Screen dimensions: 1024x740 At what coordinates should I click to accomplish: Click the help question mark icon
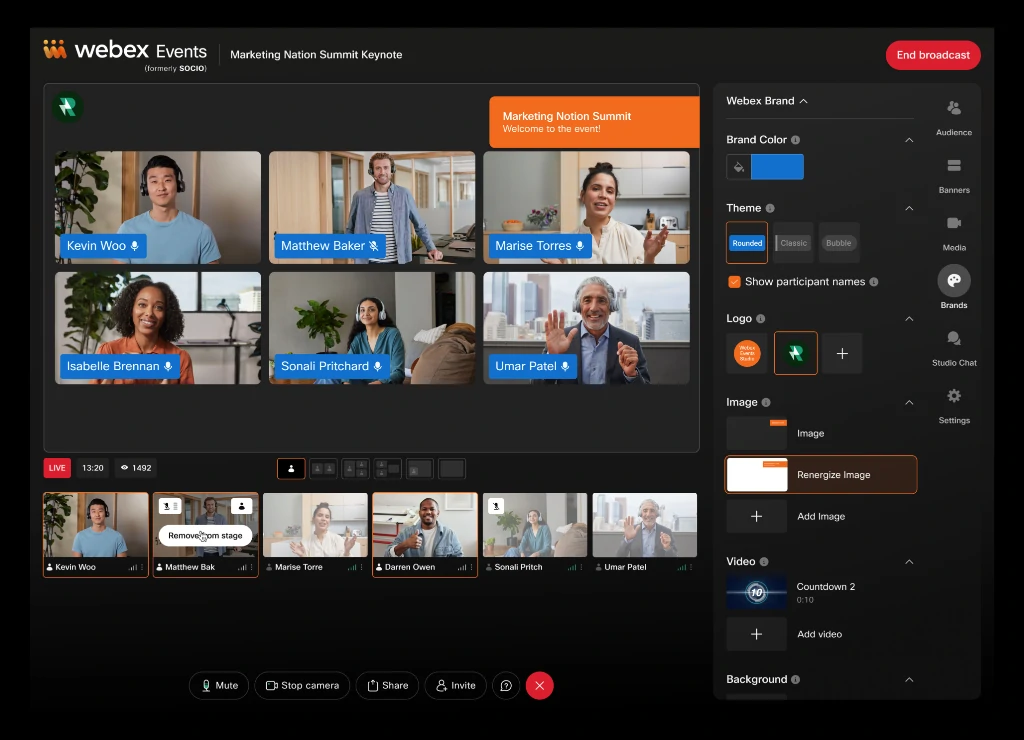[505, 685]
